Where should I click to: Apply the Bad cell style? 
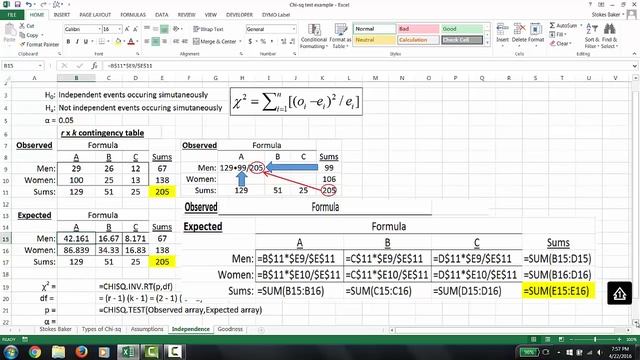click(x=418, y=29)
